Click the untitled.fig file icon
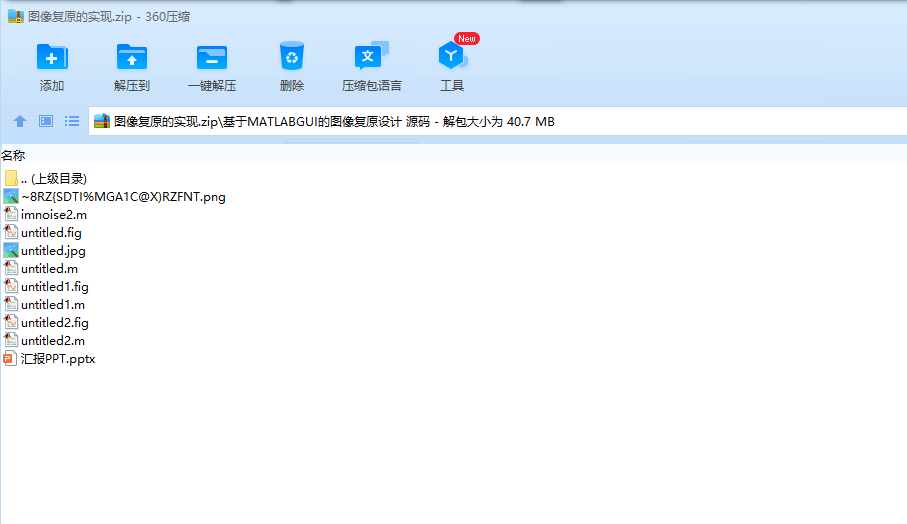 click(10, 232)
